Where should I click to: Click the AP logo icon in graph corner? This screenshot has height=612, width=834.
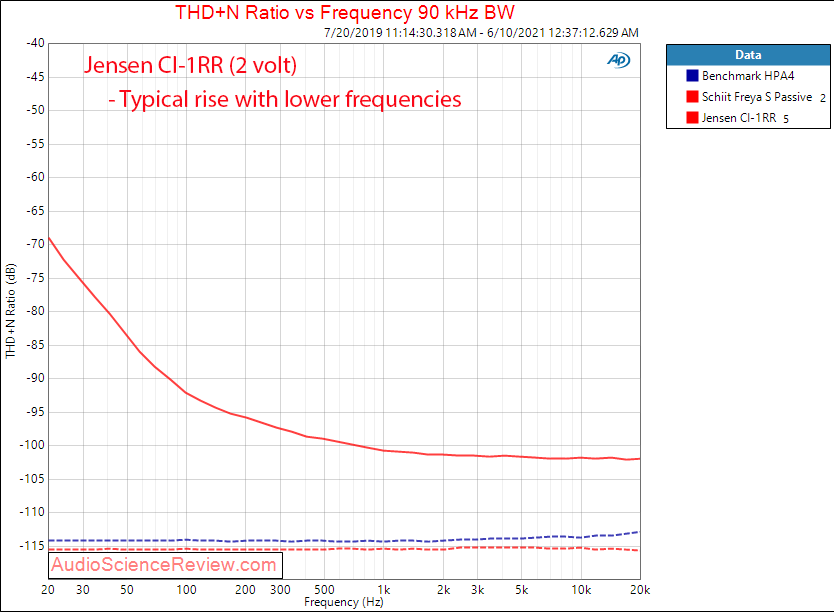coord(619,60)
